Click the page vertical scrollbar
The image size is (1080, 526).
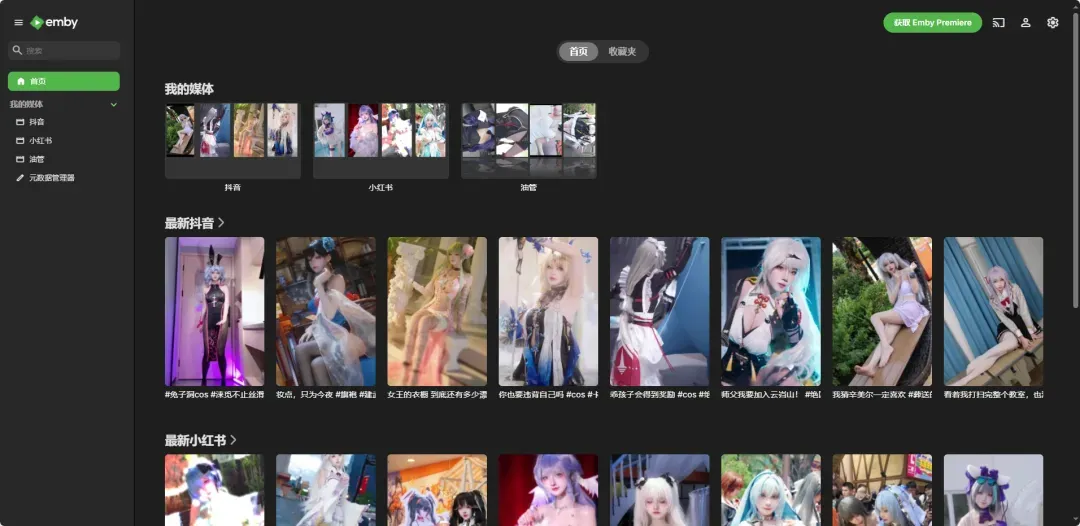pos(1076,160)
